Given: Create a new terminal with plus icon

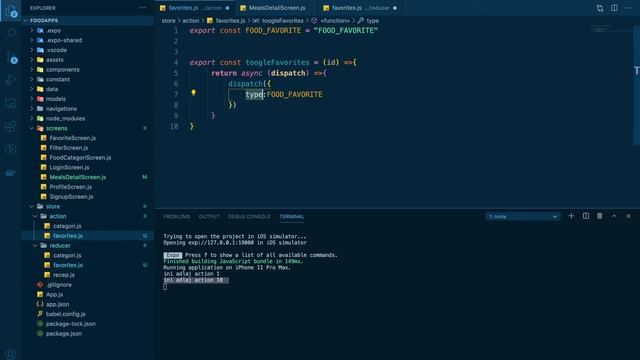Looking at the screenshot, I should pyautogui.click(x=571, y=216).
